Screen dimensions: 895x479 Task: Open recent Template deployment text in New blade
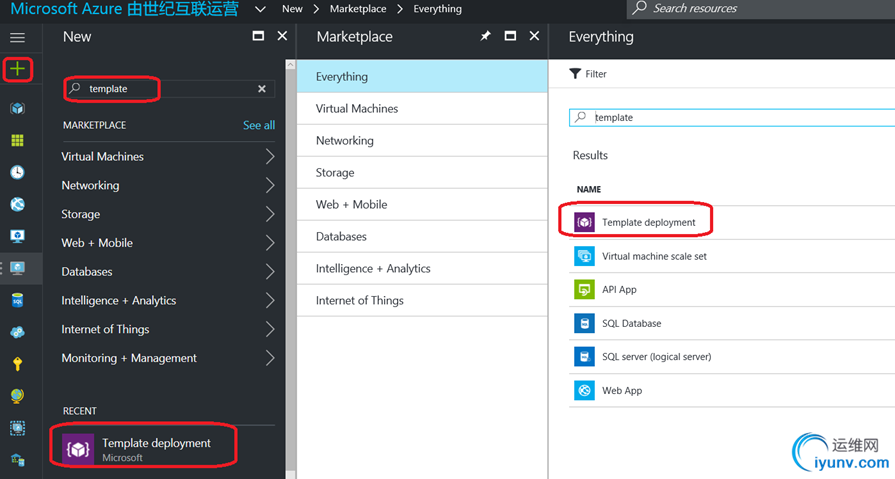pyautogui.click(x=156, y=443)
